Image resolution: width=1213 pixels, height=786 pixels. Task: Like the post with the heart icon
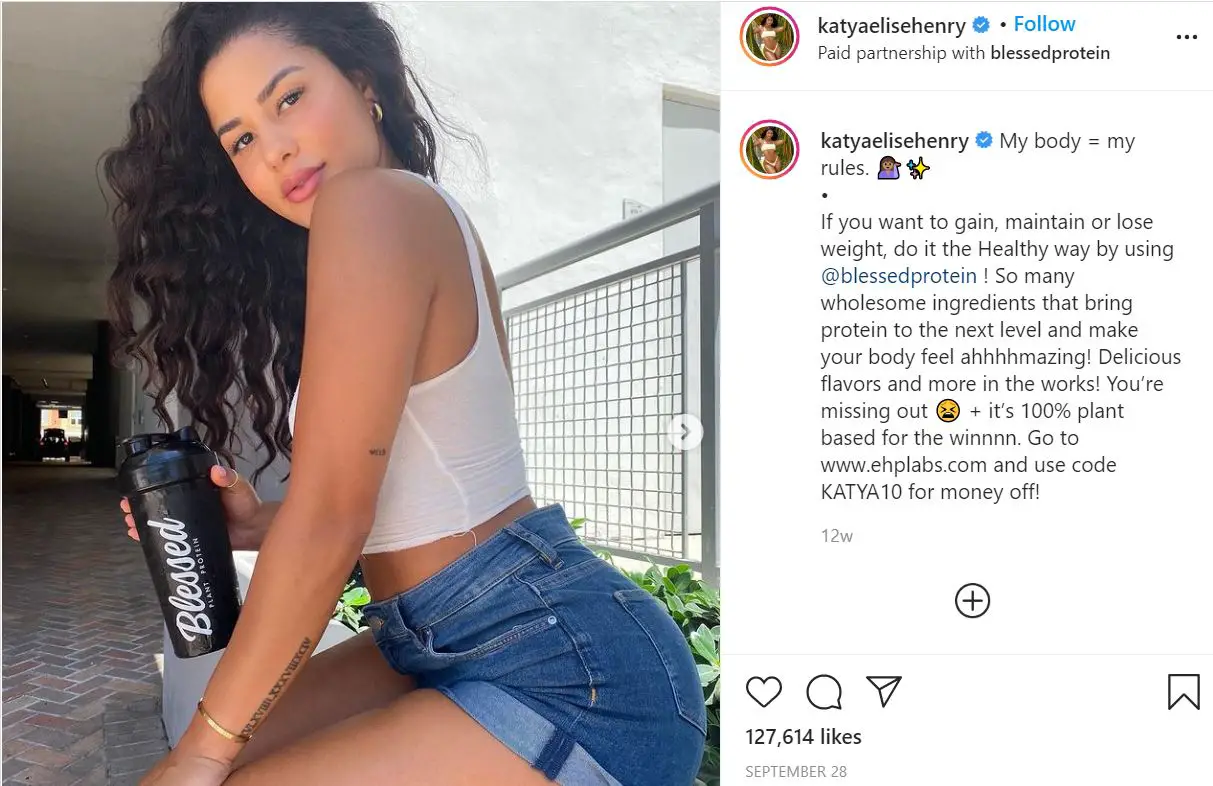[764, 691]
